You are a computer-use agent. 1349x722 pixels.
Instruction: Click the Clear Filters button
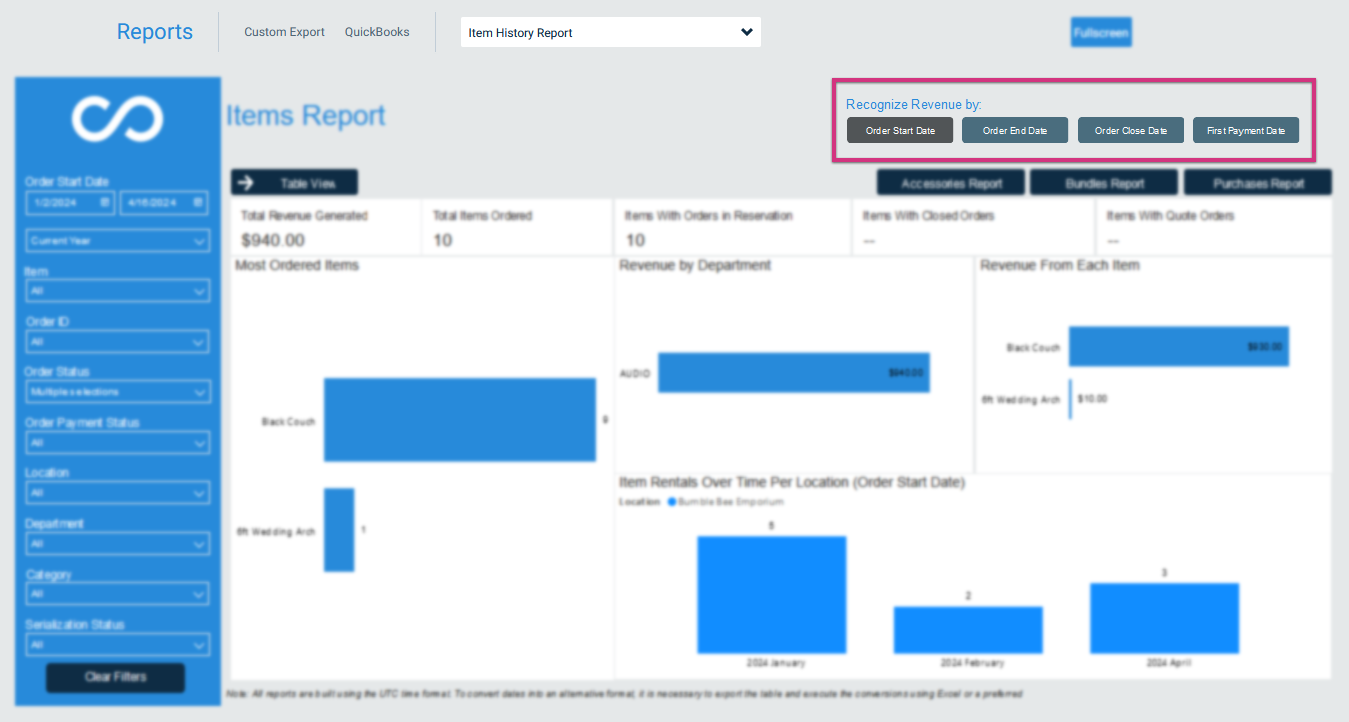116,677
